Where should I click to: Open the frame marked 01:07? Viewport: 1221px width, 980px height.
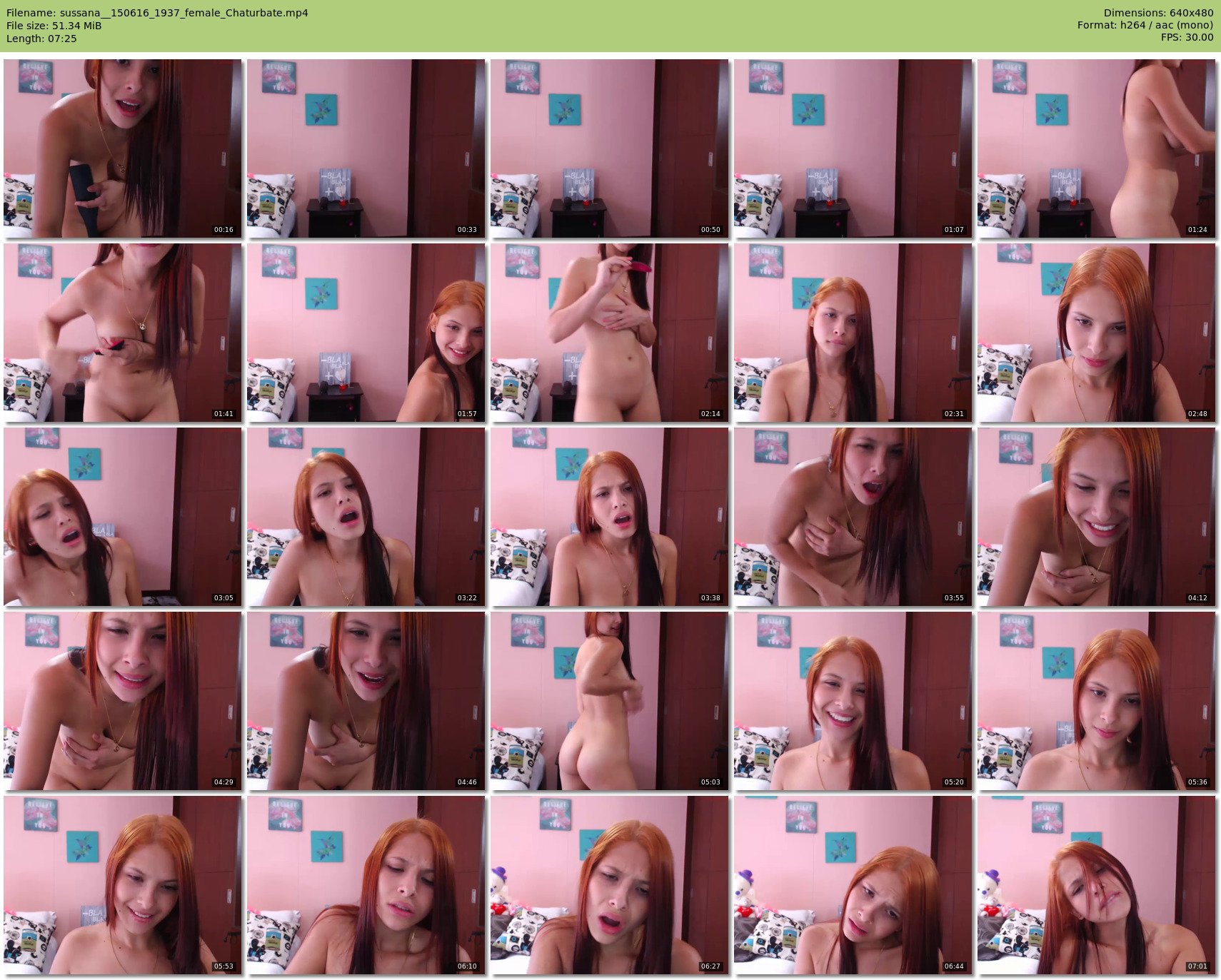coord(853,148)
